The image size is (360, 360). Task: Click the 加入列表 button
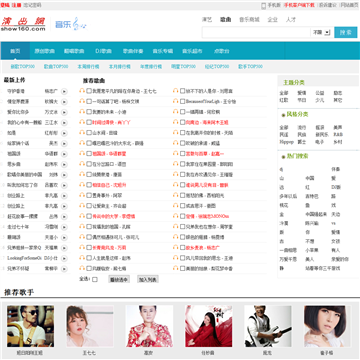coord(148,279)
